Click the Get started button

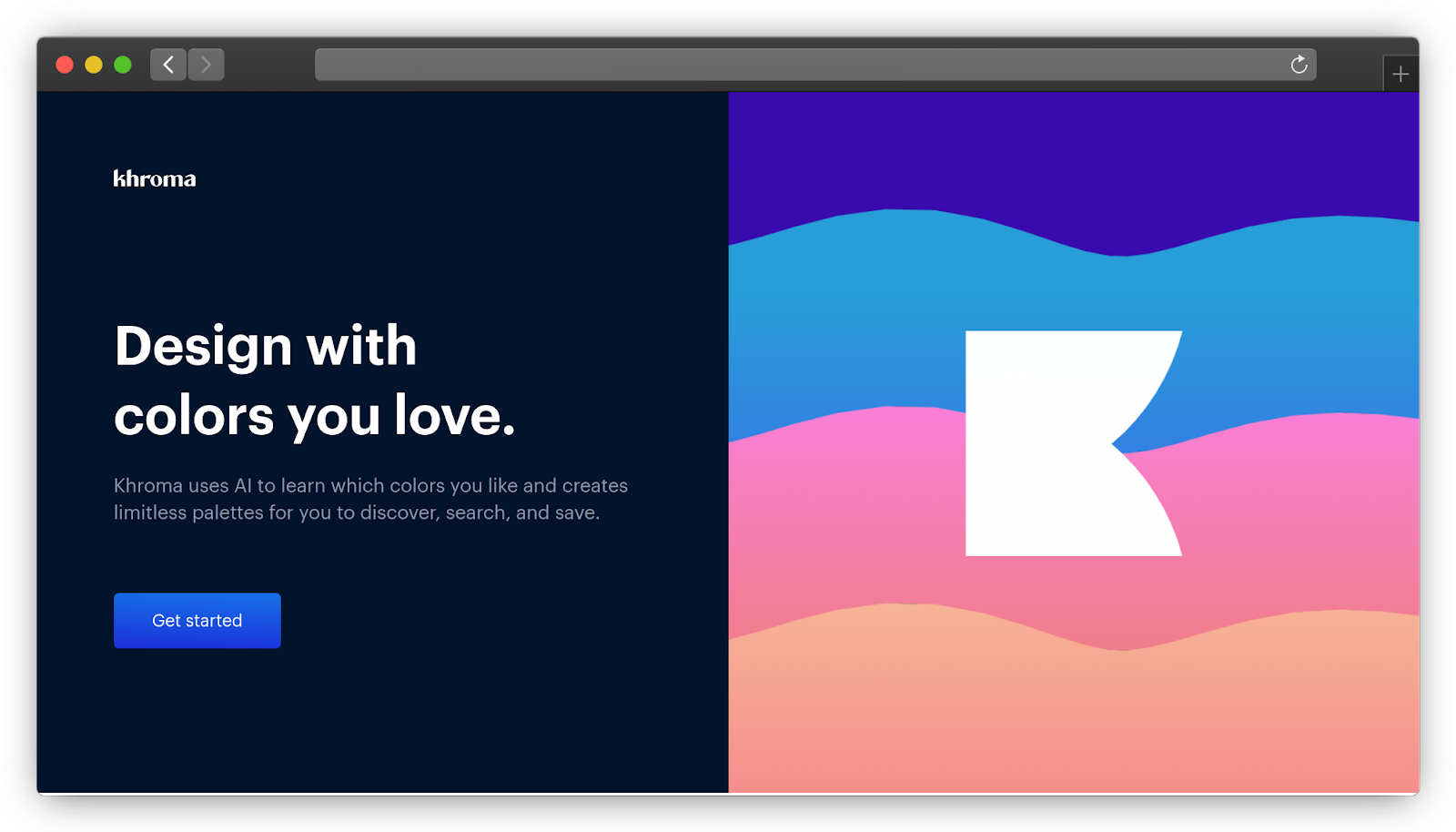pyautogui.click(x=197, y=621)
